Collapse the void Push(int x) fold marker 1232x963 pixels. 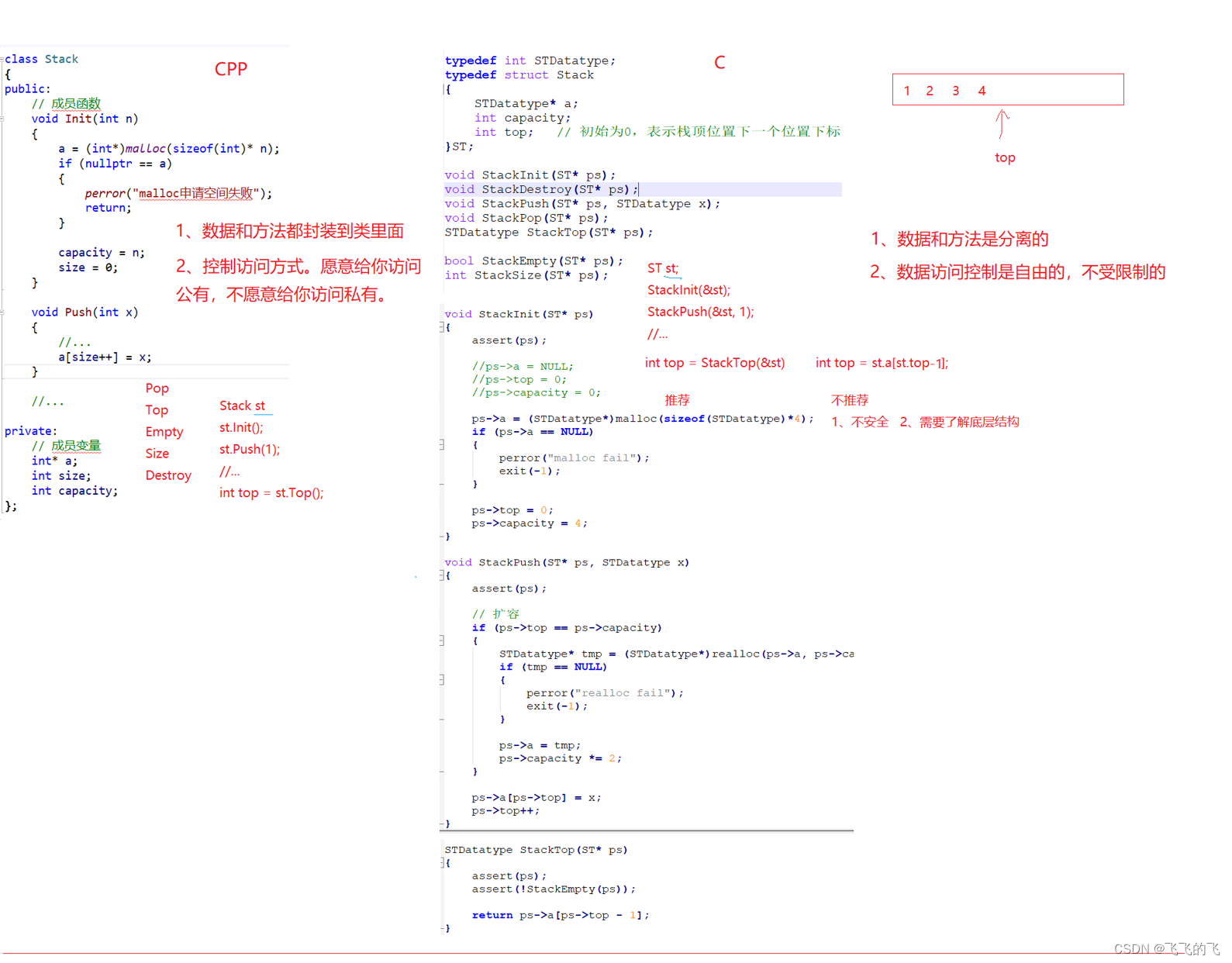[2, 312]
